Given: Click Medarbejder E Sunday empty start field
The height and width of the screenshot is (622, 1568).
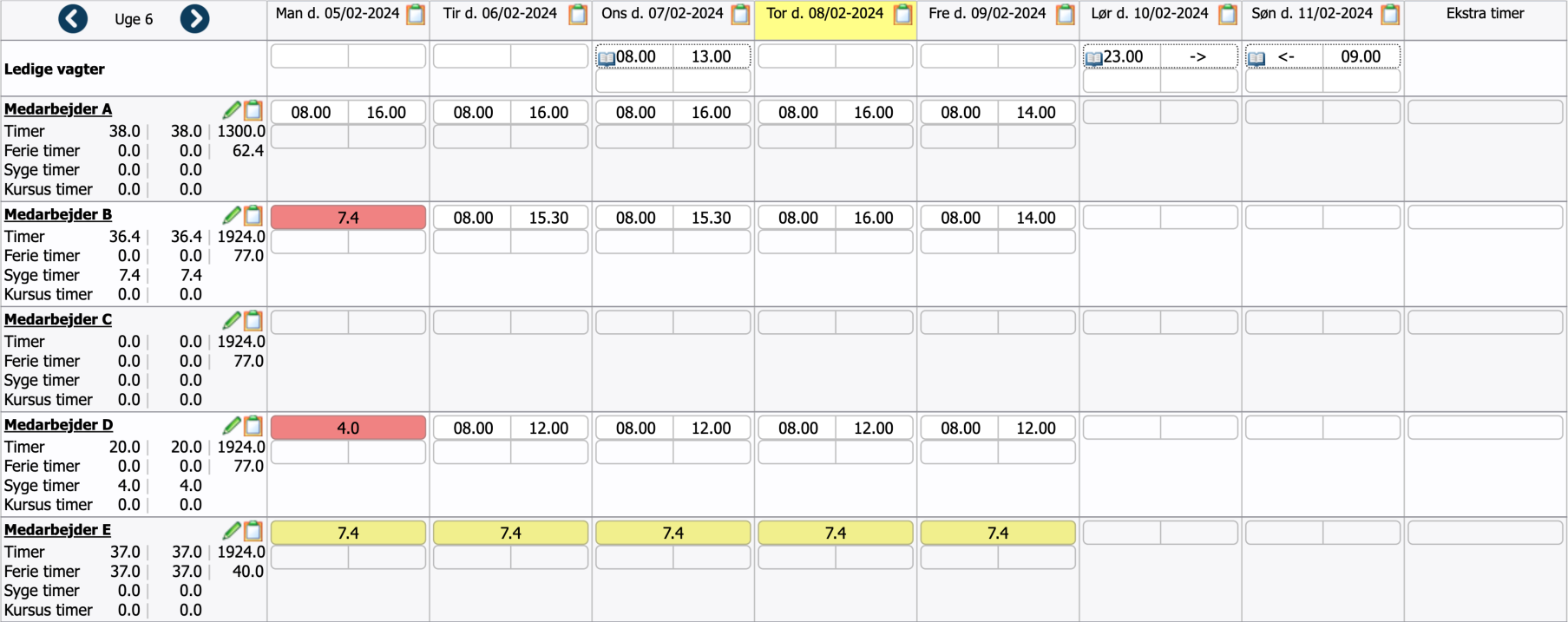Looking at the screenshot, I should tap(1284, 533).
